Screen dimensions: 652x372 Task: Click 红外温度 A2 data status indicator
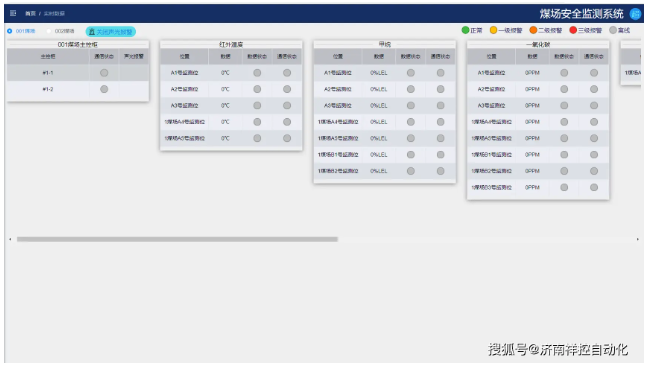(257, 89)
